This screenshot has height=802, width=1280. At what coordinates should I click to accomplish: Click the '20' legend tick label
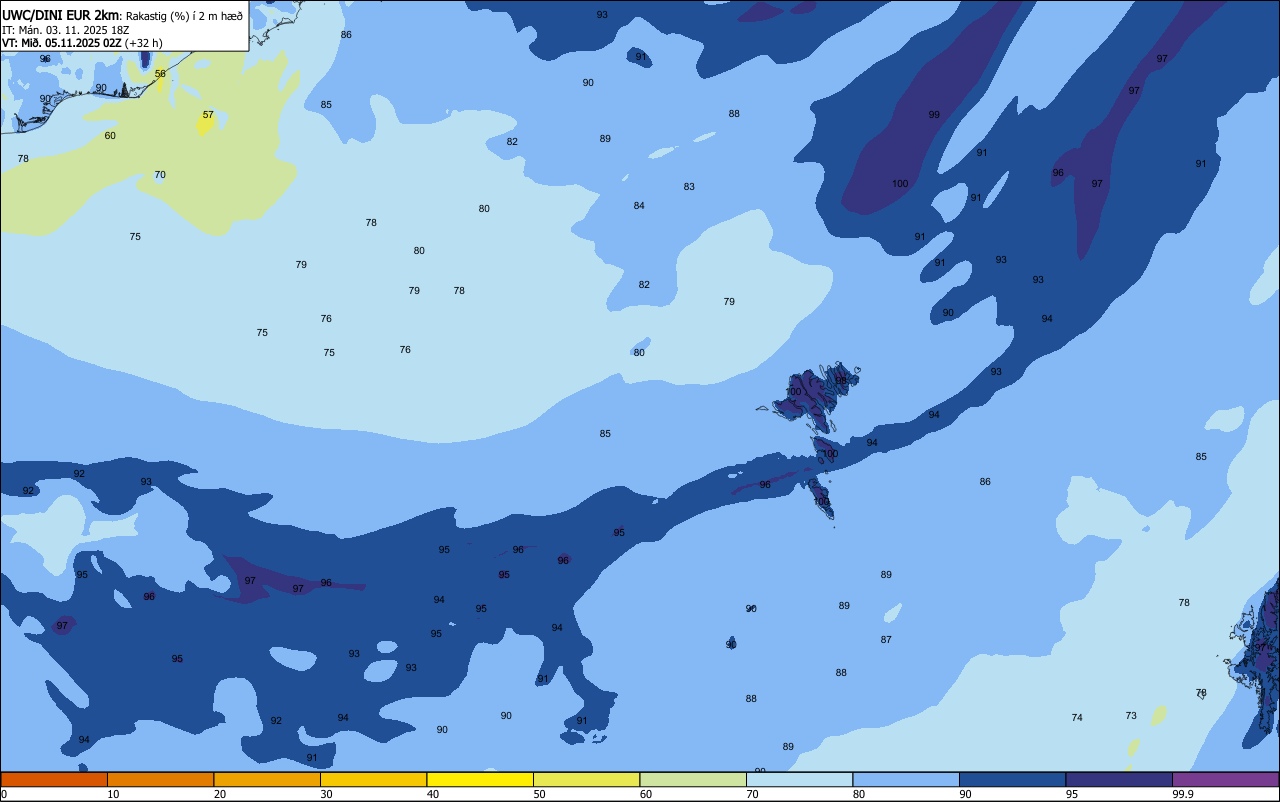220,794
